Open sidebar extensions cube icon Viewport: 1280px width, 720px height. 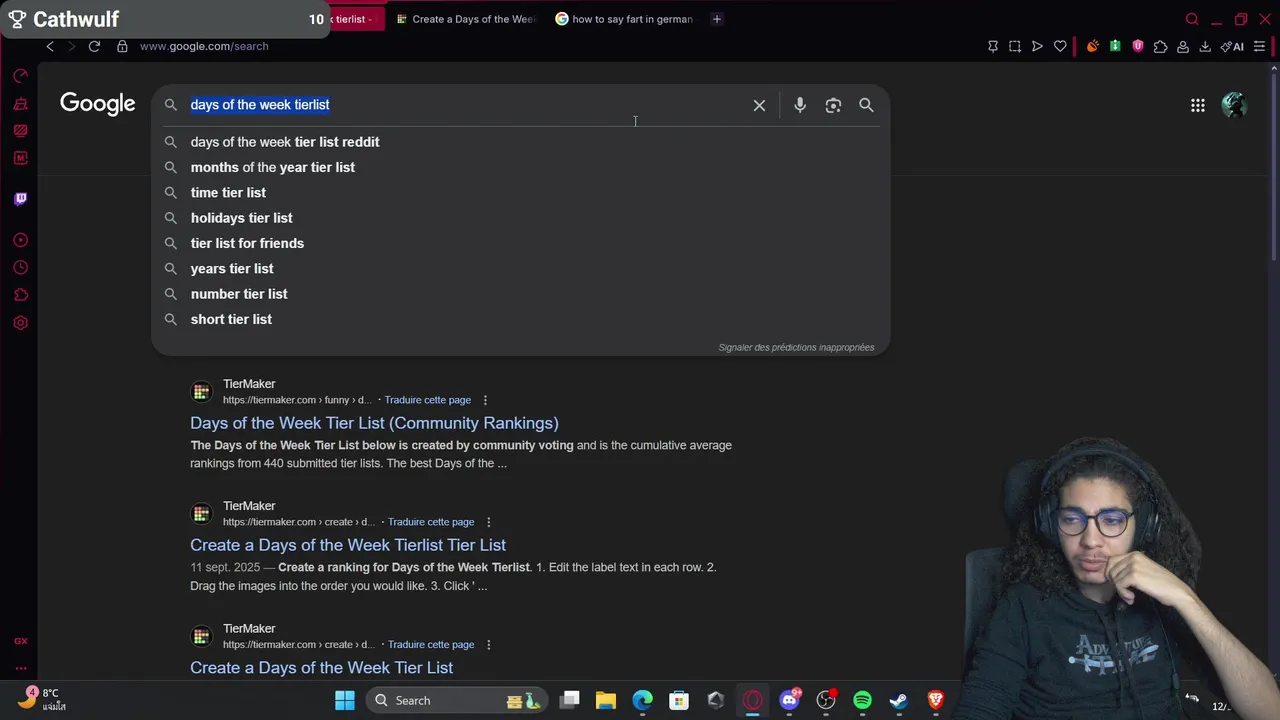click(20, 295)
